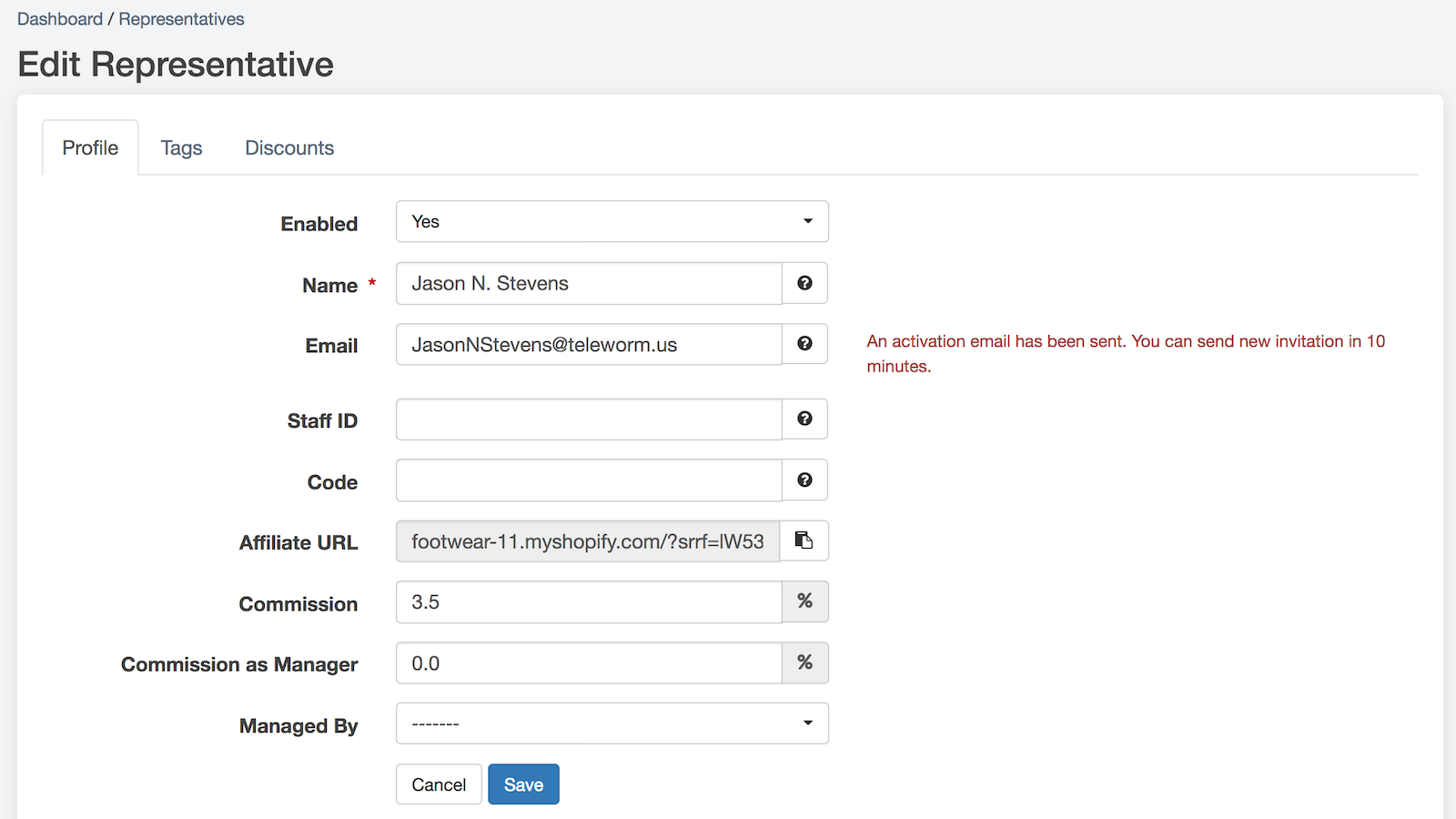The image size is (1456, 819).
Task: Save the representative profile
Action: pos(523,784)
